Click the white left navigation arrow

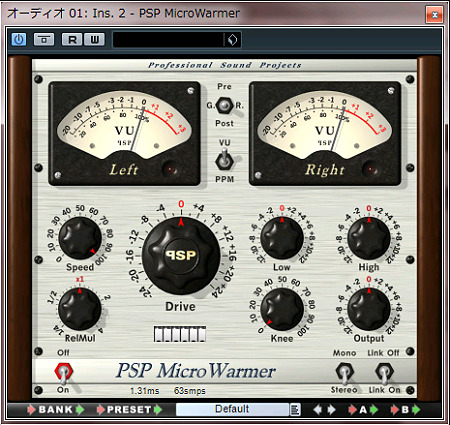[317, 409]
